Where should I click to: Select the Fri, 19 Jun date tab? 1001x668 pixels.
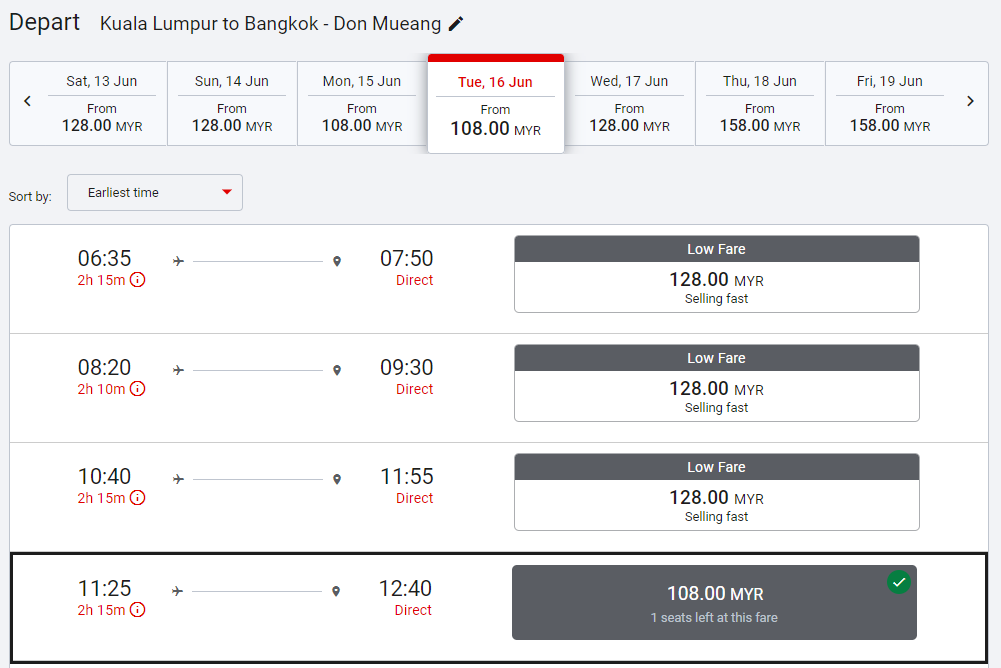(890, 104)
